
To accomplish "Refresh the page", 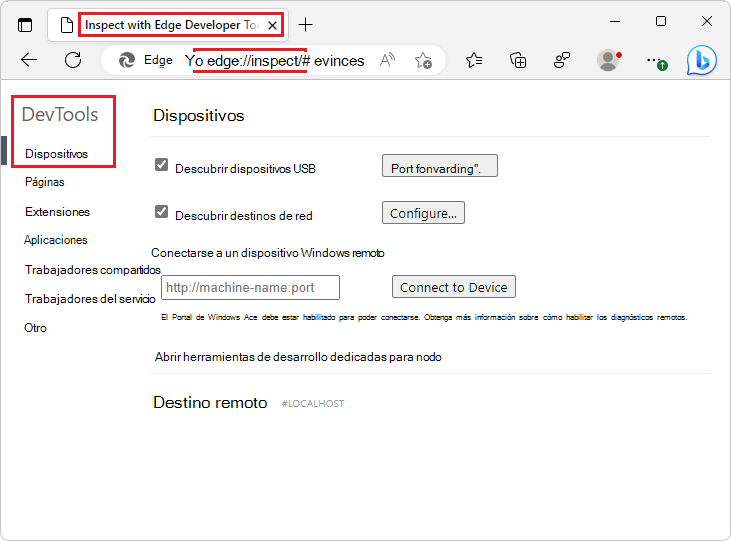I will click(x=73, y=60).
